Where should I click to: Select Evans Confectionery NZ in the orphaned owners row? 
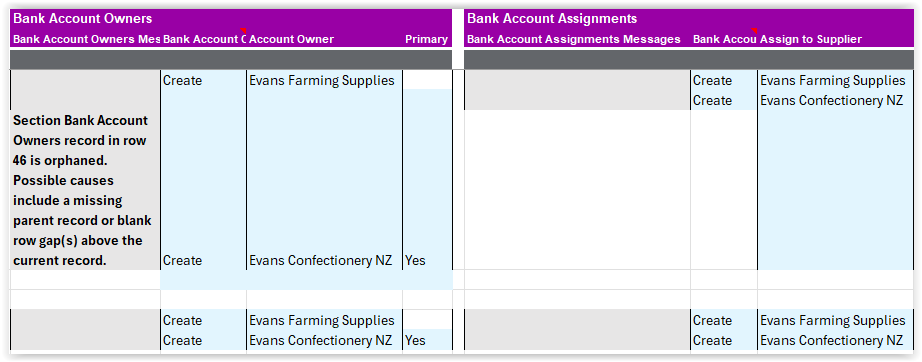320,260
